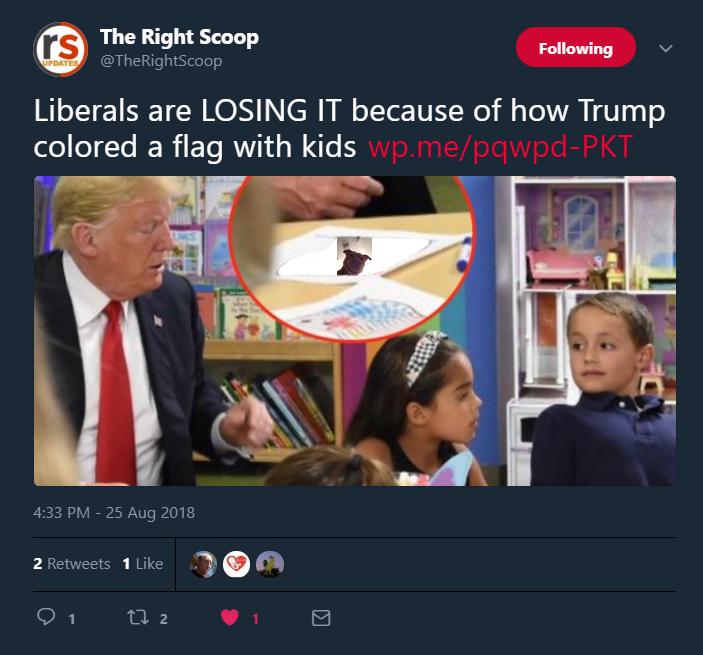This screenshot has width=703, height=655.
Task: Retweet using the retweet arrows icon
Action: 138,617
